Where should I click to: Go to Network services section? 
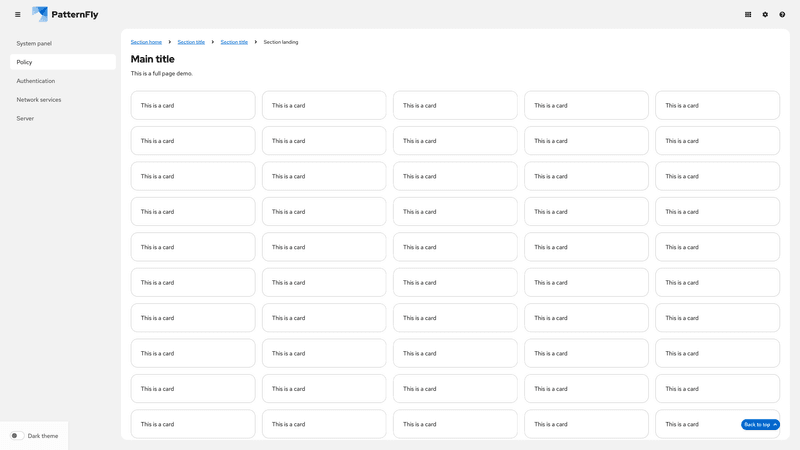tap(39, 100)
